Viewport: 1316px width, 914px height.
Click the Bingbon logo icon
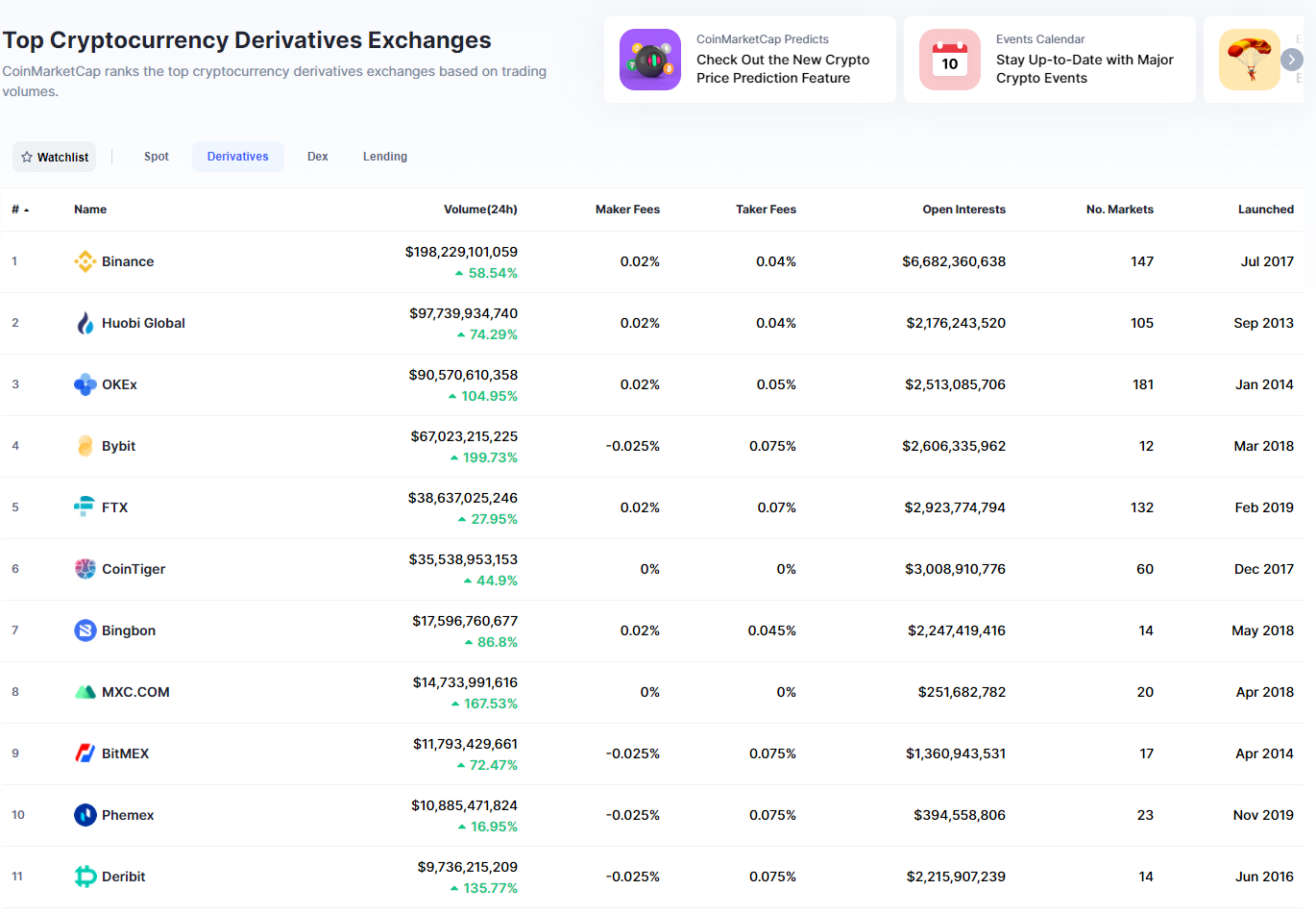[x=85, y=630]
